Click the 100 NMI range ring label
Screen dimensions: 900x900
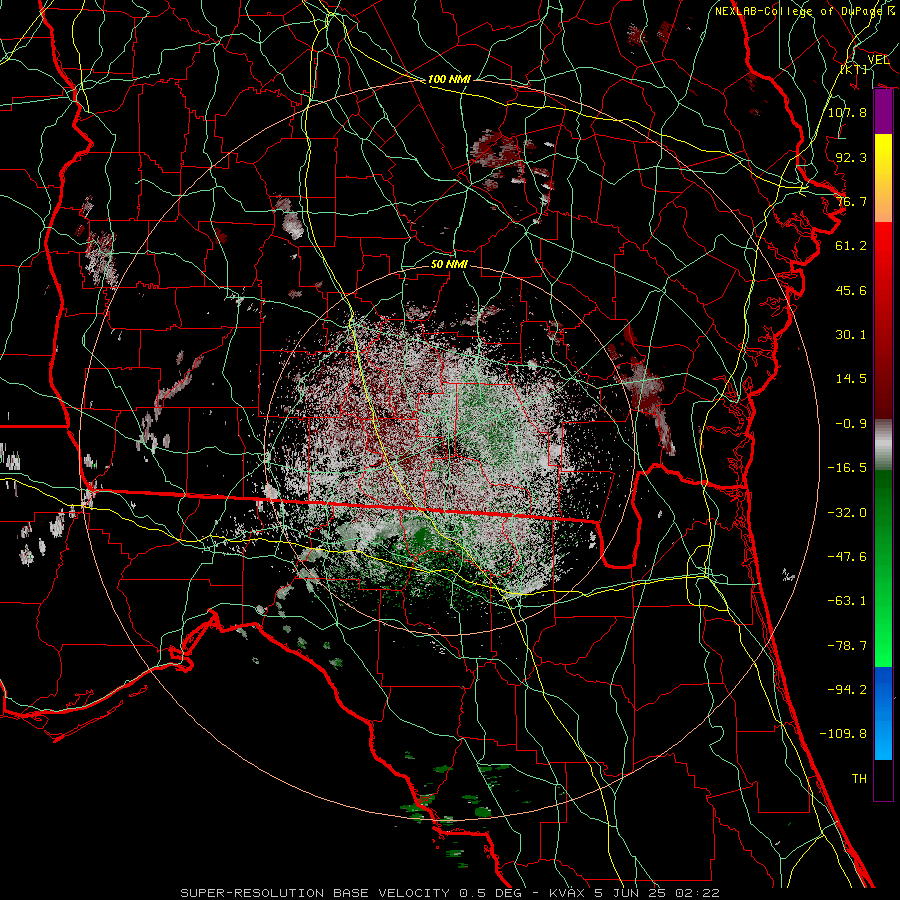click(449, 79)
